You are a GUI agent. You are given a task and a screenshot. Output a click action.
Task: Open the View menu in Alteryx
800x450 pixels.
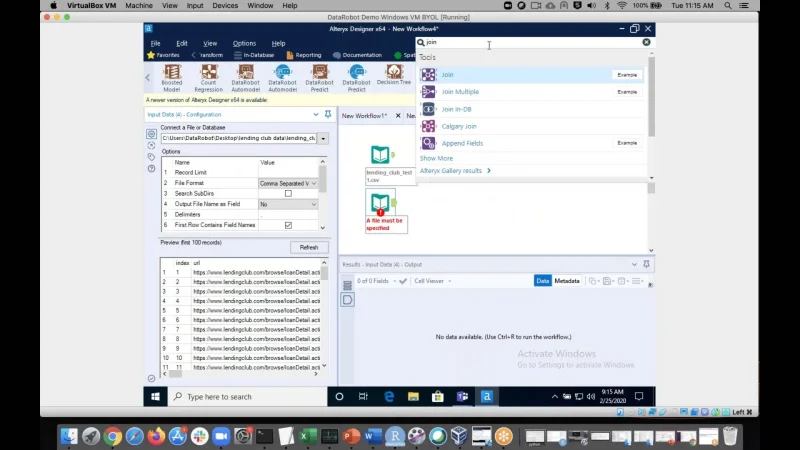point(210,43)
